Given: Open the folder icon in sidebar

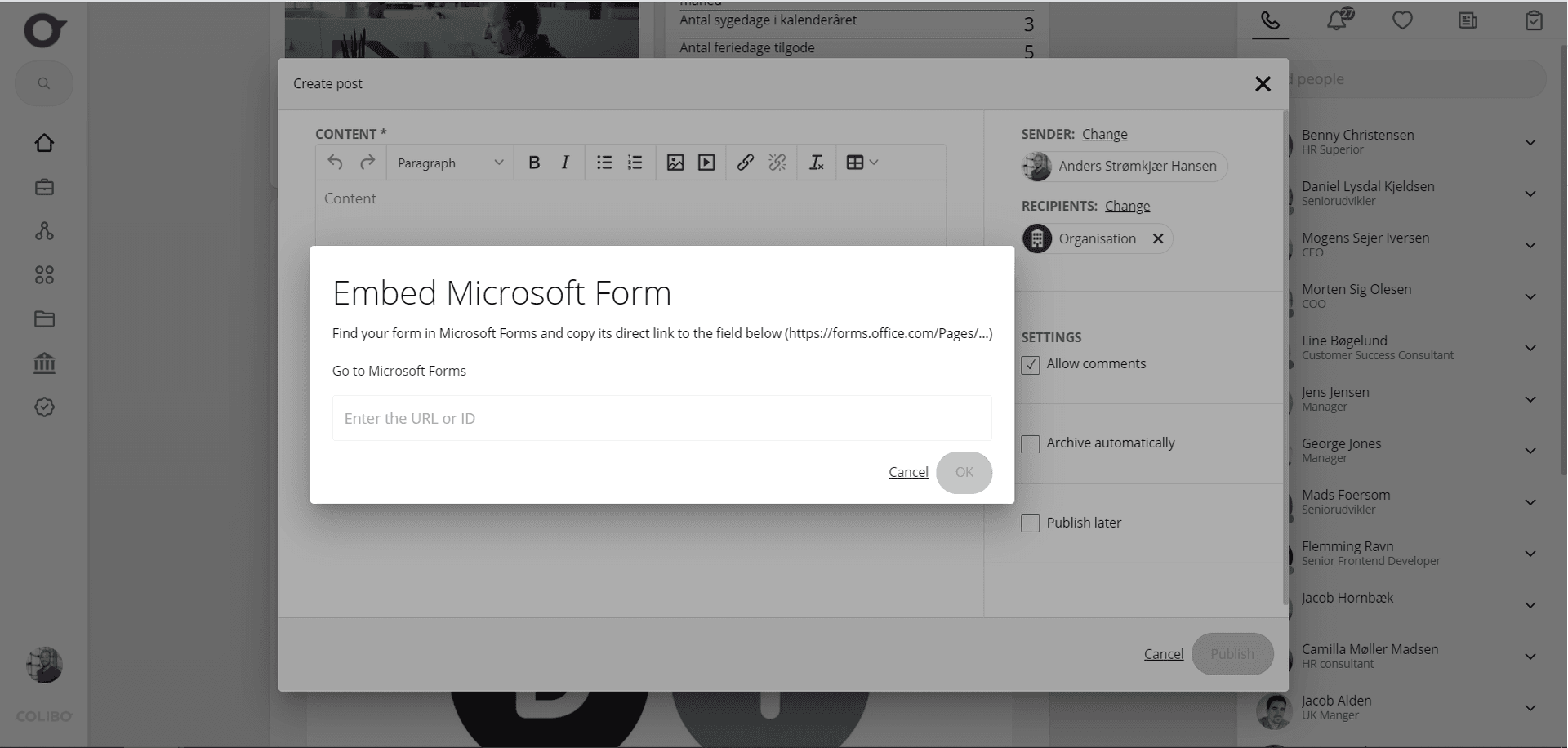Looking at the screenshot, I should coord(44,319).
